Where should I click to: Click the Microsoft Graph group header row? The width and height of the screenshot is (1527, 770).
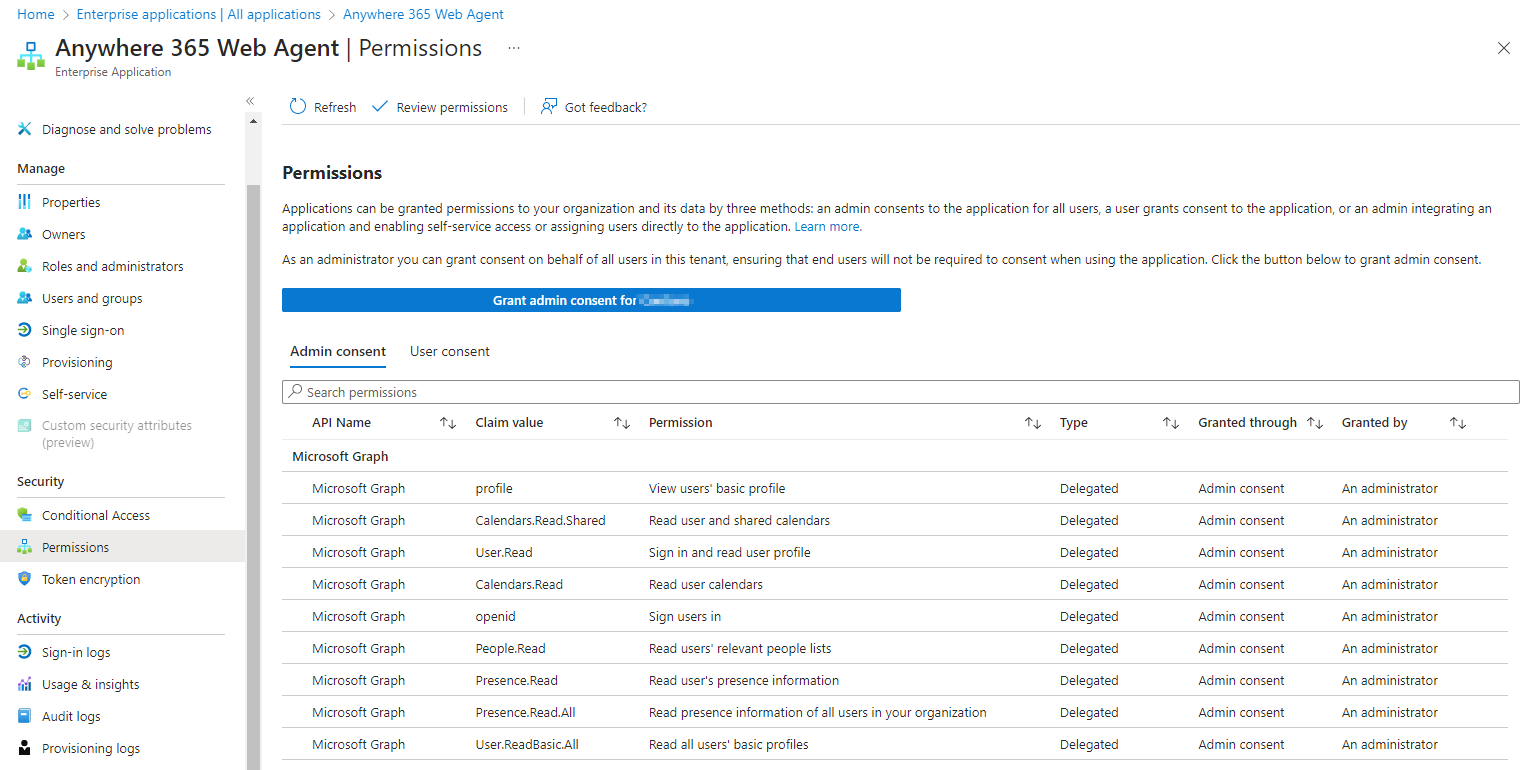pos(895,456)
